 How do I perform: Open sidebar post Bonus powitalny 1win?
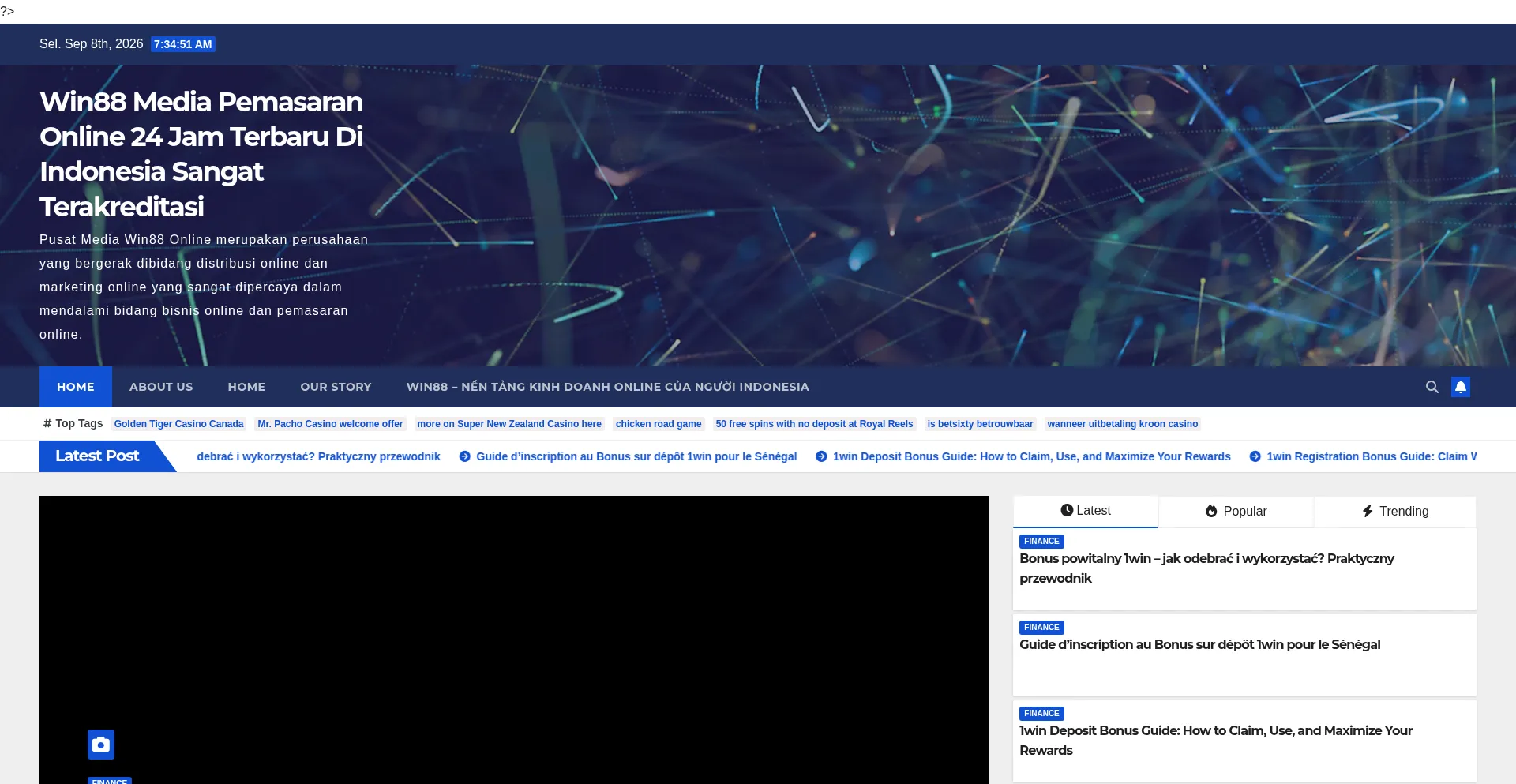(1206, 568)
